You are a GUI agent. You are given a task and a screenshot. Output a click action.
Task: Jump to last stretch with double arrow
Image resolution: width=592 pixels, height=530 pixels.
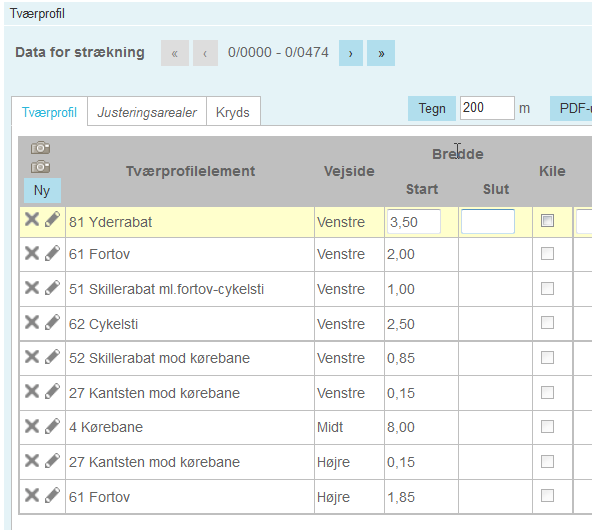381,53
